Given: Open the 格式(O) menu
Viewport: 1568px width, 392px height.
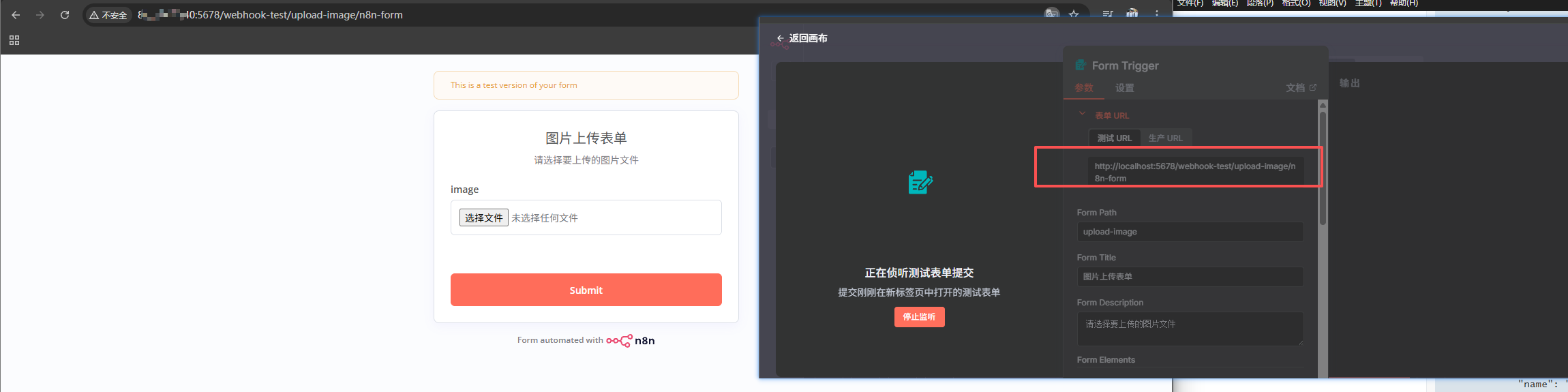Looking at the screenshot, I should coord(1296,3).
